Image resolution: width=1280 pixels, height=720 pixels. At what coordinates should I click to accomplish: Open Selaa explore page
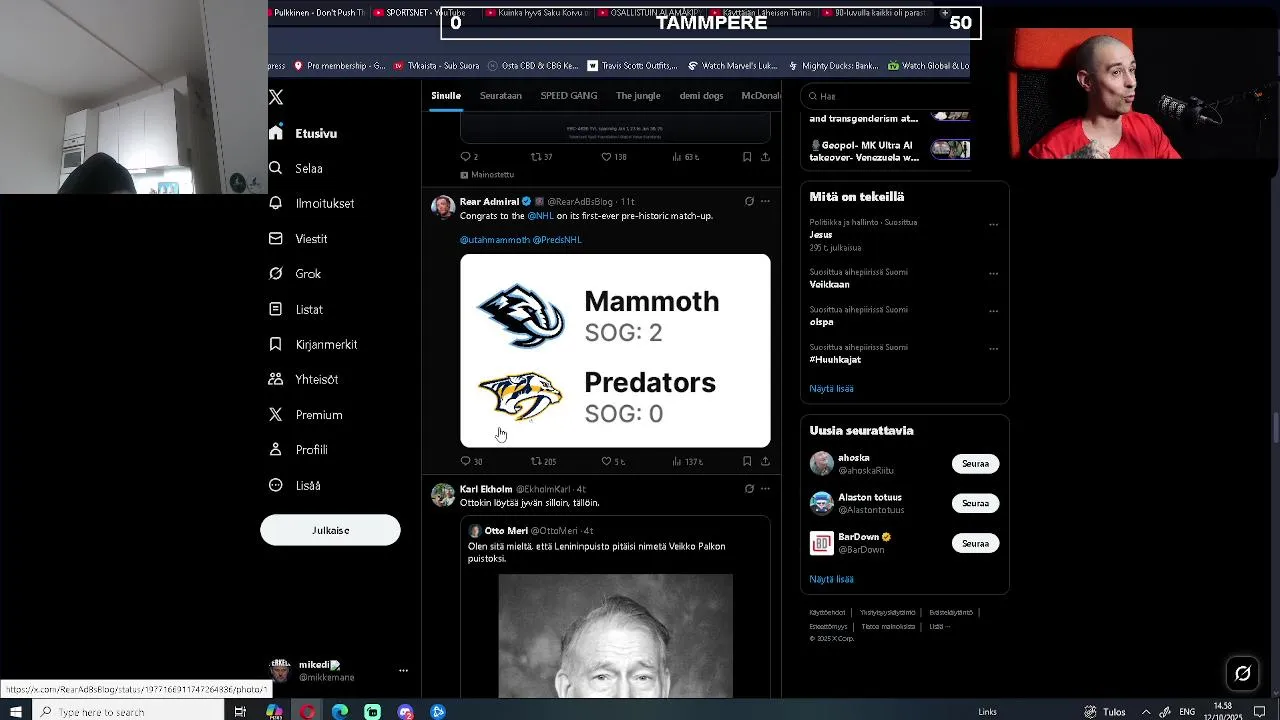click(296, 168)
